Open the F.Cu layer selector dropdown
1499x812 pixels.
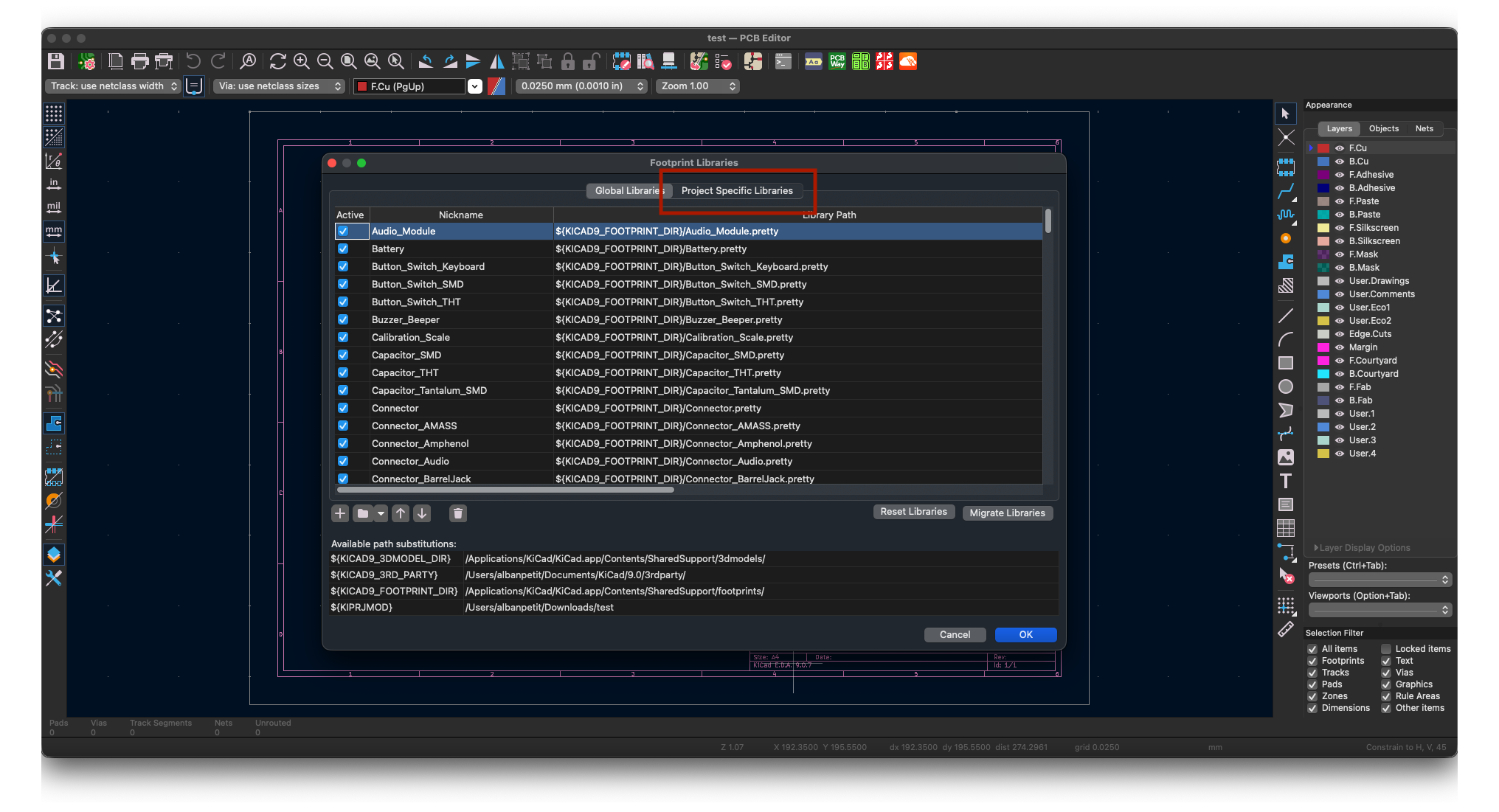click(x=475, y=86)
